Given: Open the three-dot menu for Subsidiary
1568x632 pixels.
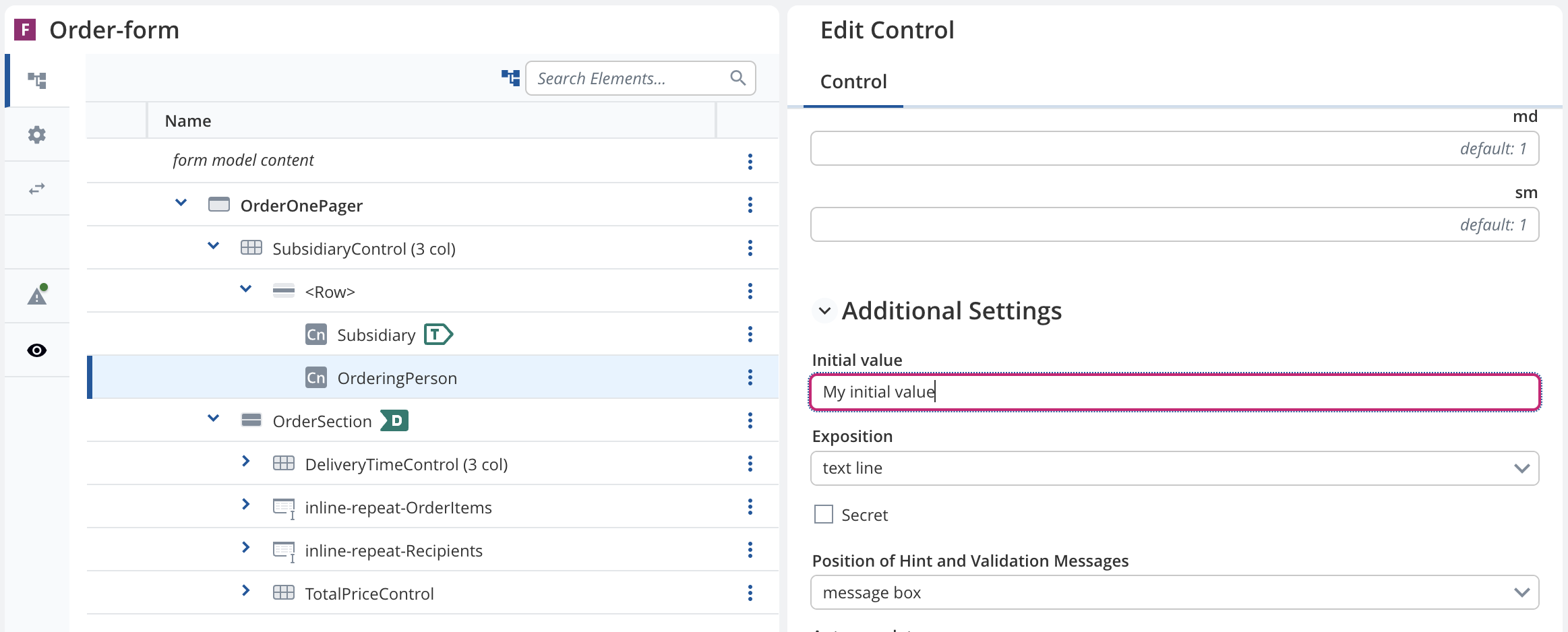Looking at the screenshot, I should (x=750, y=334).
